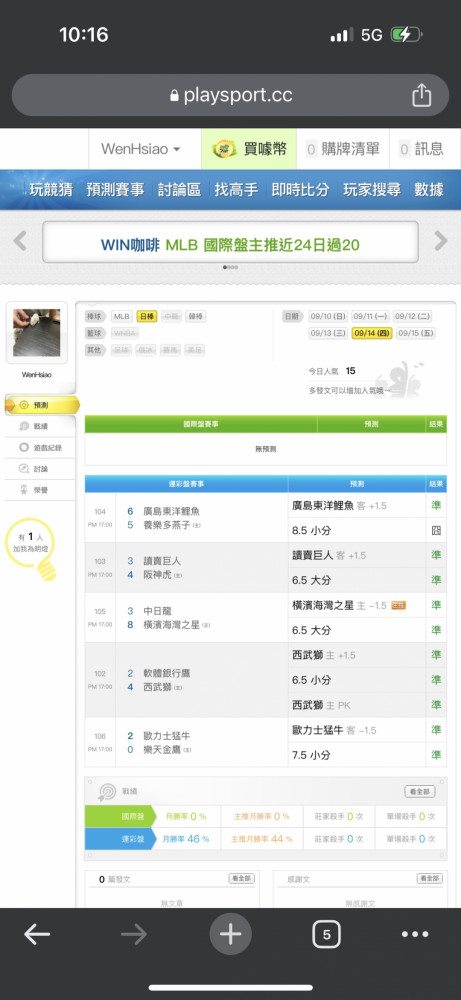461x1000 pixels.
Task: Show previous banner with left arrow
Action: click(20, 241)
